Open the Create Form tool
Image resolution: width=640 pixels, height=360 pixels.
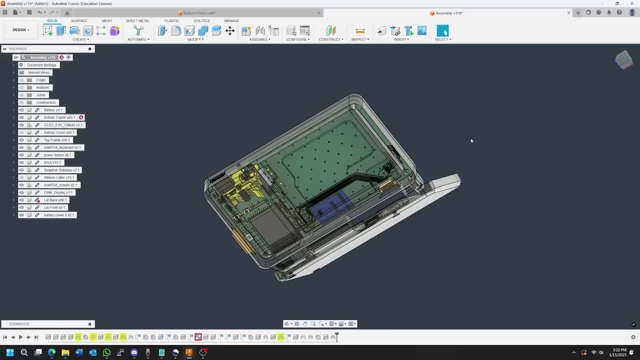click(115, 31)
